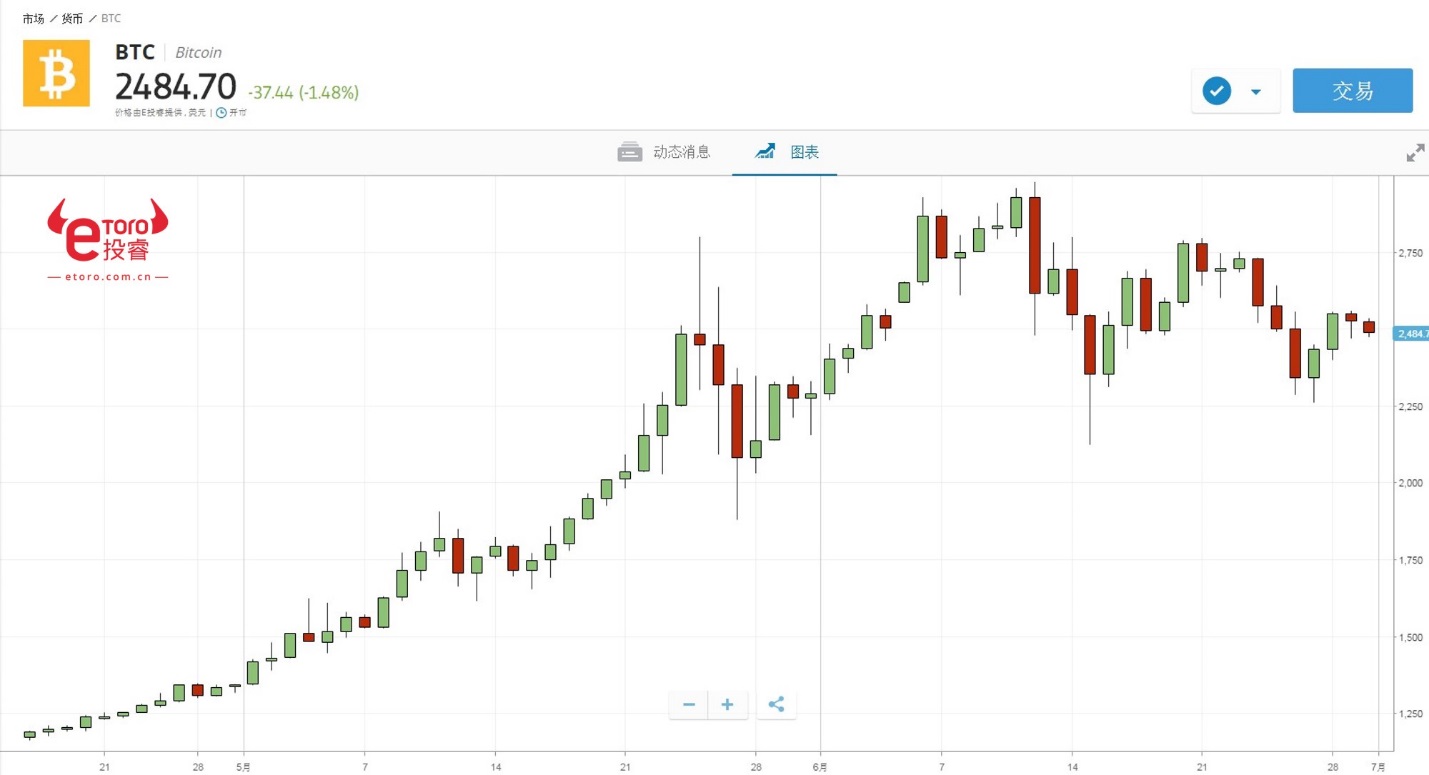1429x775 pixels.
Task: Click the 5月 label on the date axis
Action: coord(244,767)
